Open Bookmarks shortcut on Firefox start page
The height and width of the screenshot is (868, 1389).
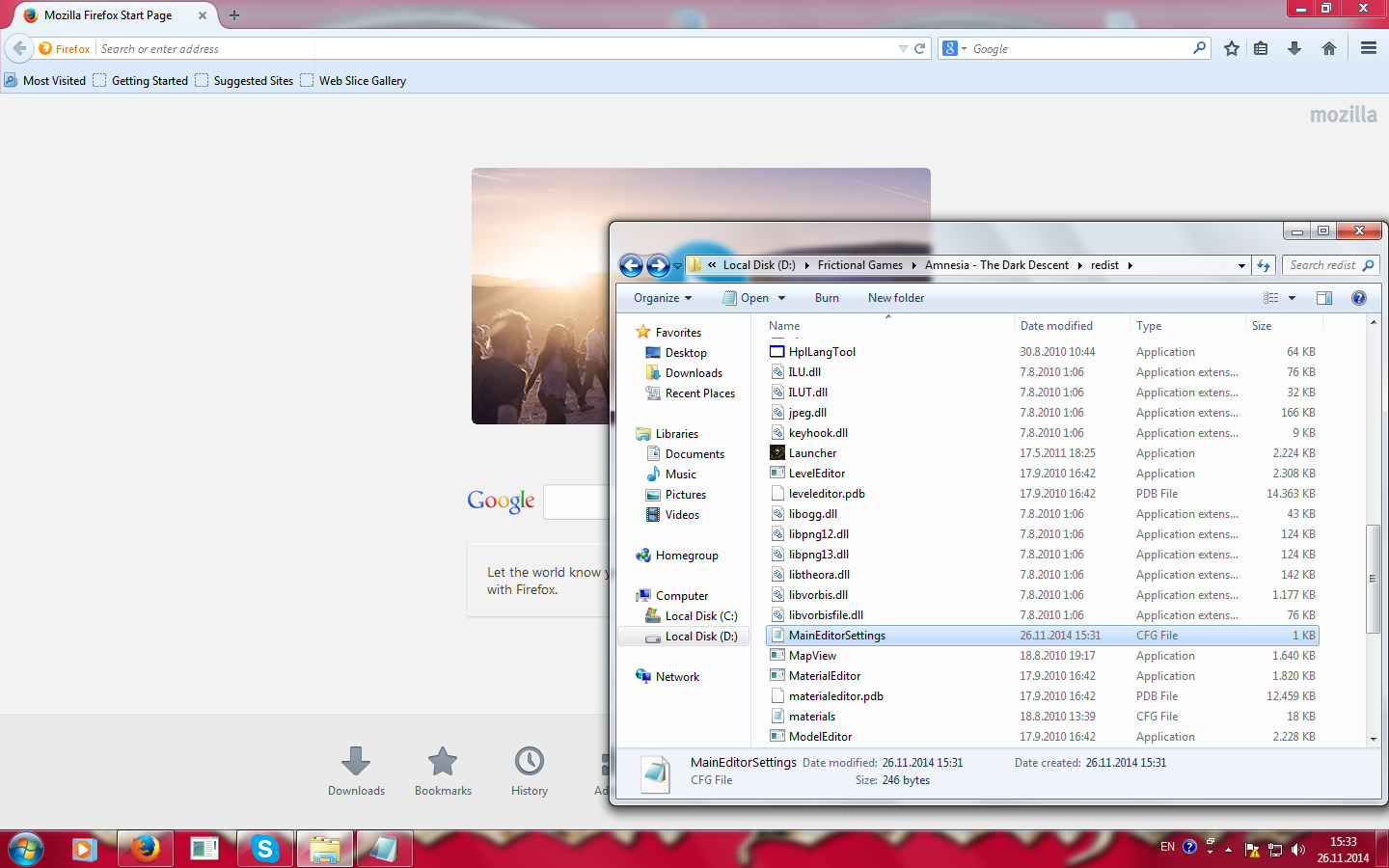click(443, 771)
